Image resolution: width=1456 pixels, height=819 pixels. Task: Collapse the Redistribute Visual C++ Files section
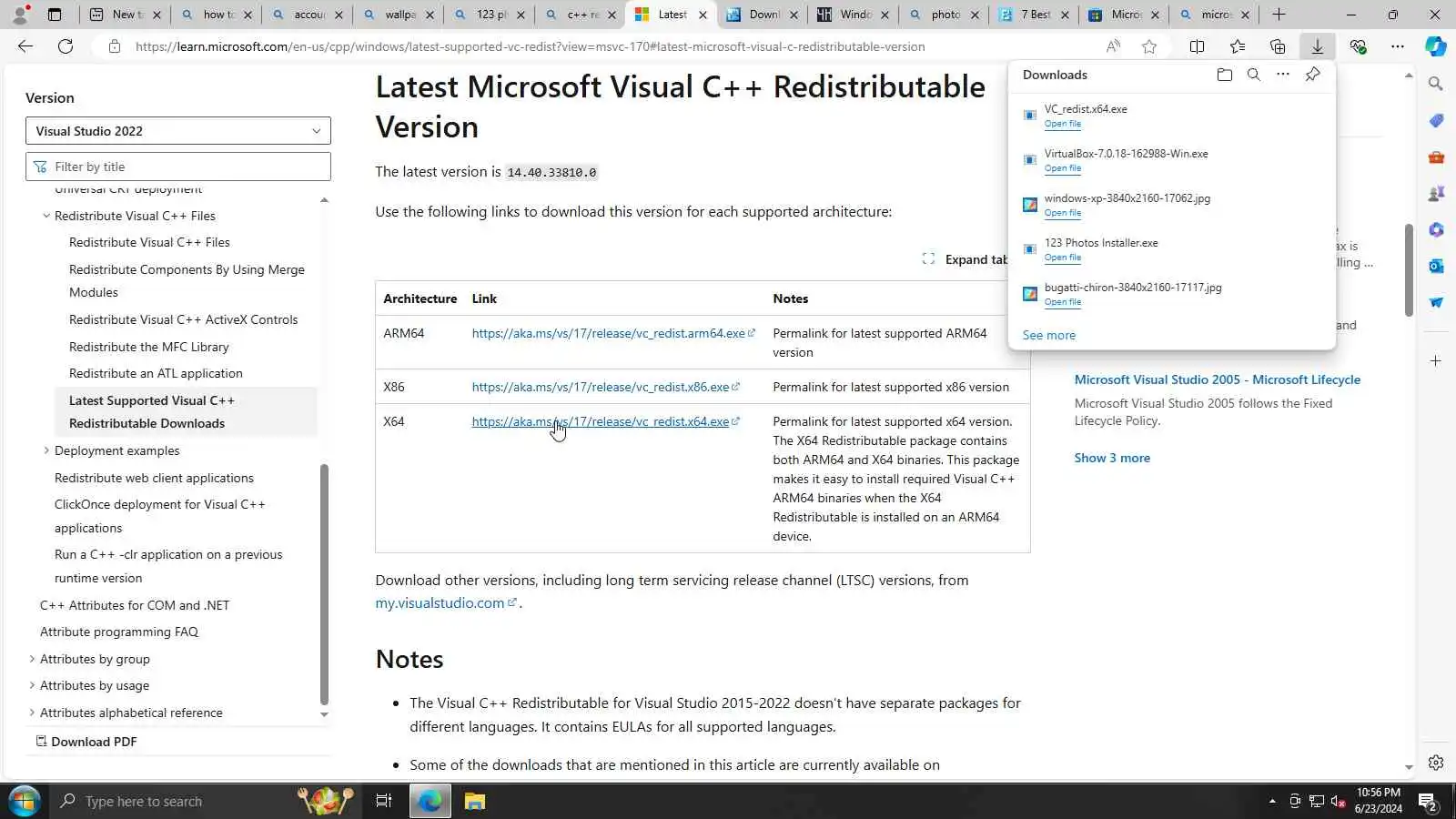tap(46, 216)
